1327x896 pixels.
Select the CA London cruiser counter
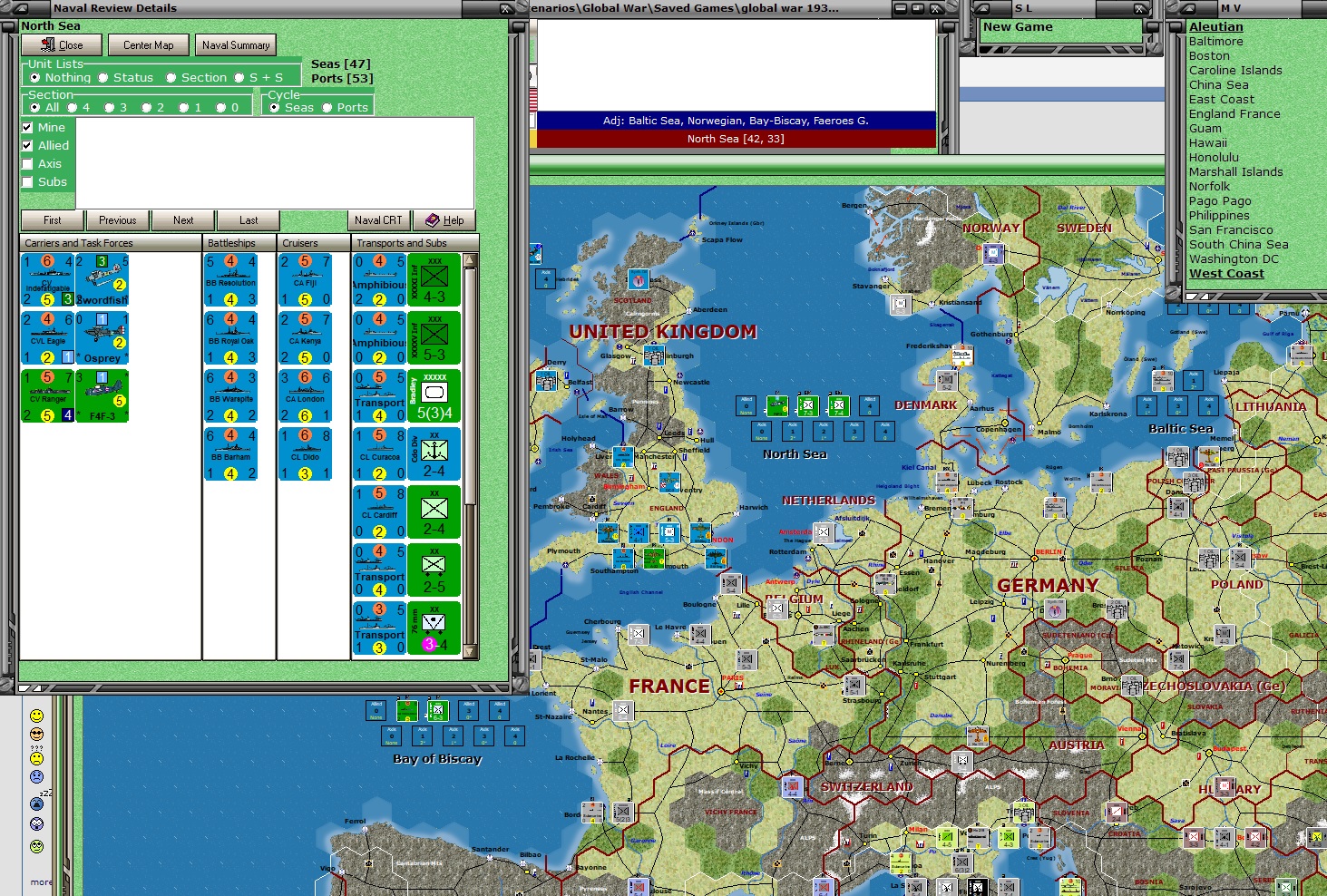click(x=306, y=396)
